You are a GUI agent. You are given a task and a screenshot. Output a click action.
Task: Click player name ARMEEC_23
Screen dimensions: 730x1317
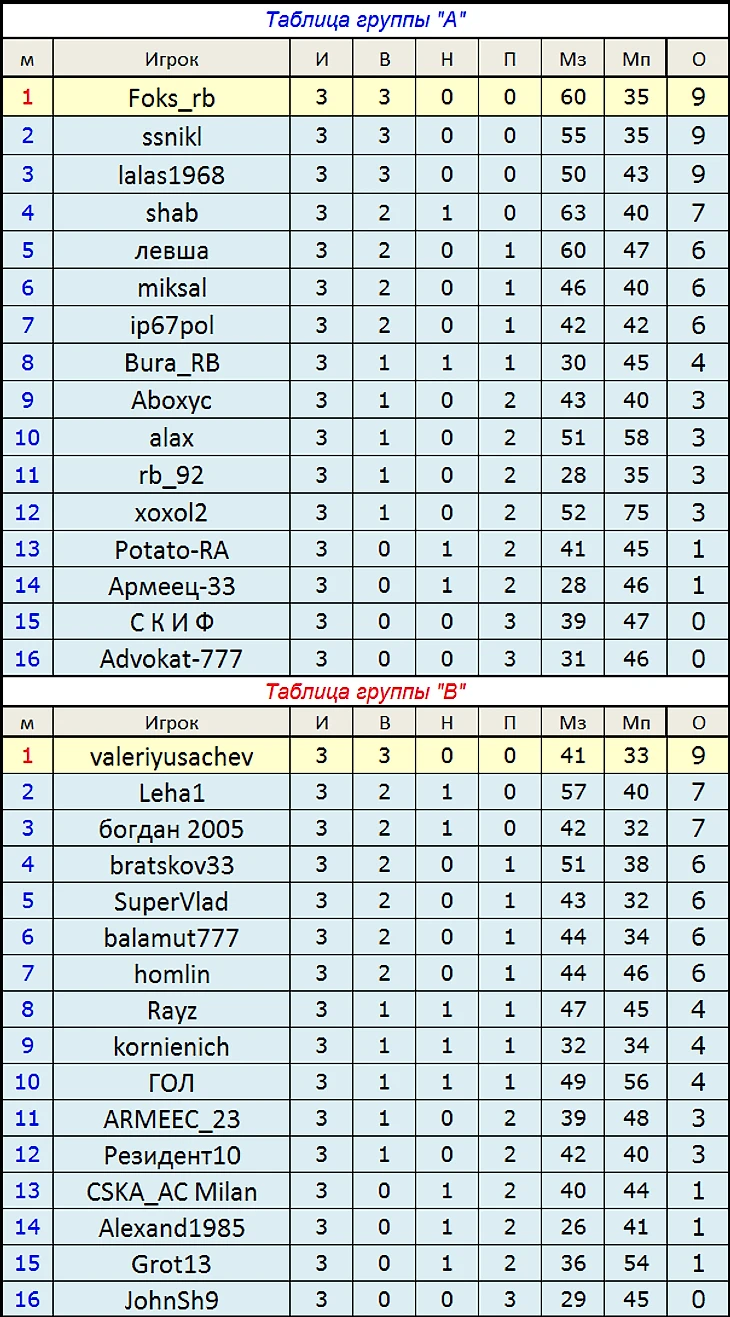pos(171,1120)
